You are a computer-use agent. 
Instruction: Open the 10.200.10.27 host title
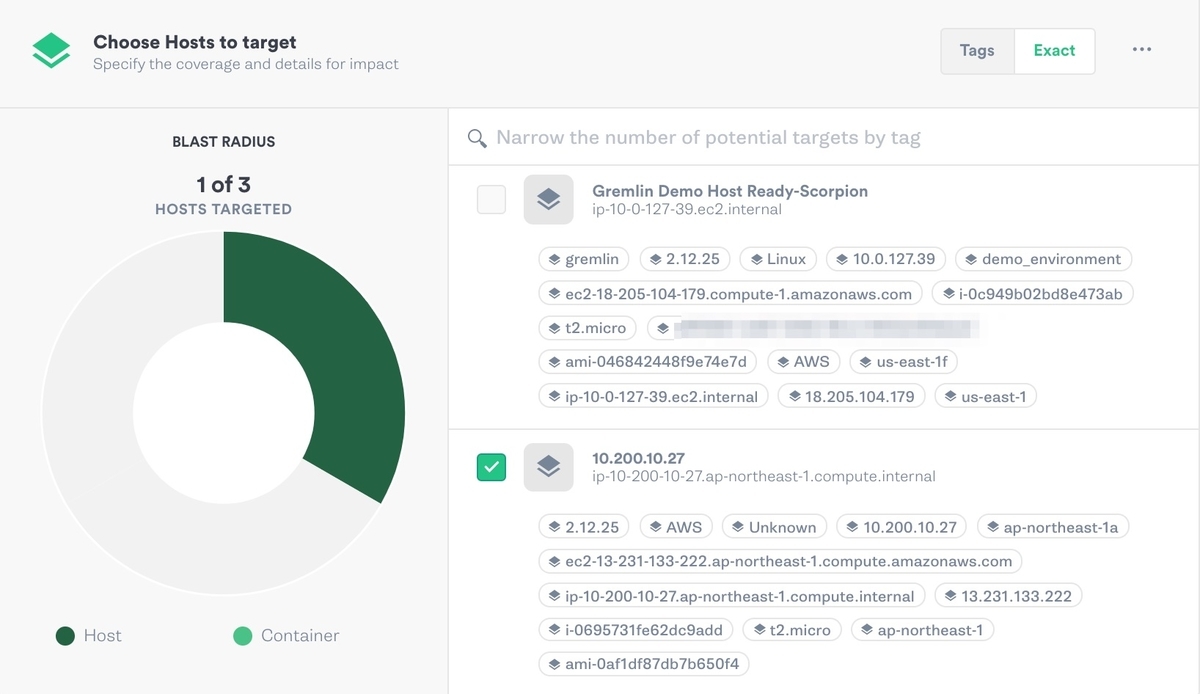[638, 458]
